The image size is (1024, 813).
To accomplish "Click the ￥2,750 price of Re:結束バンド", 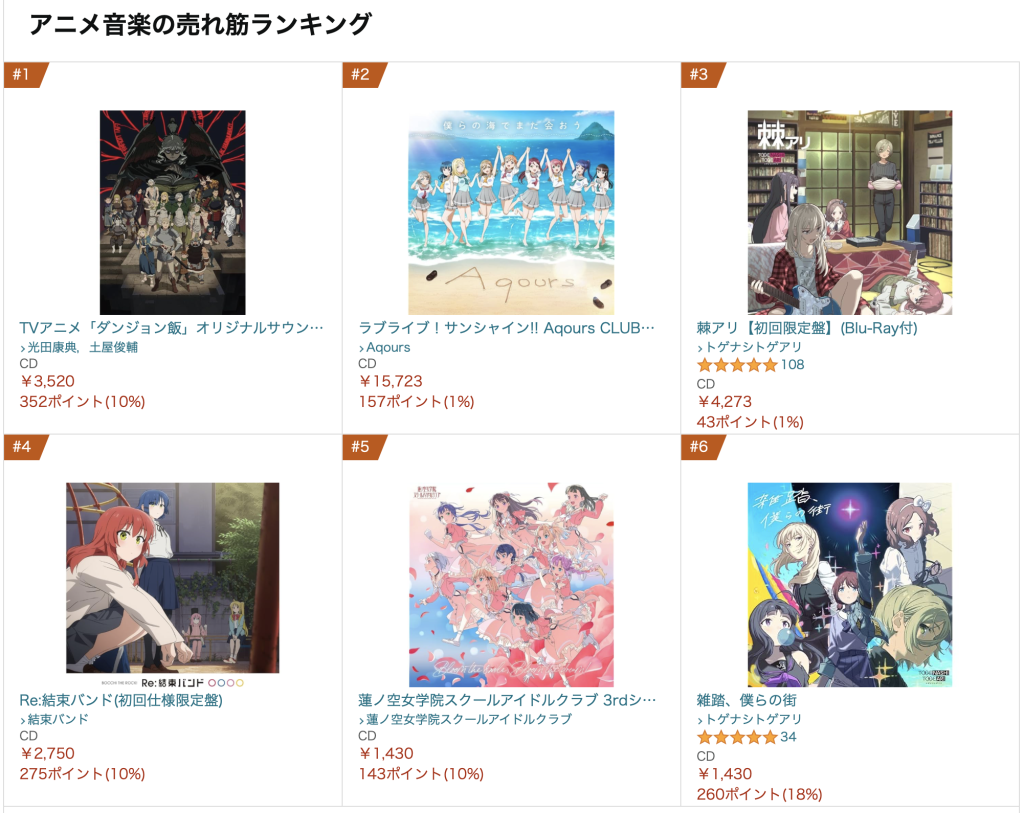I will click(47, 754).
